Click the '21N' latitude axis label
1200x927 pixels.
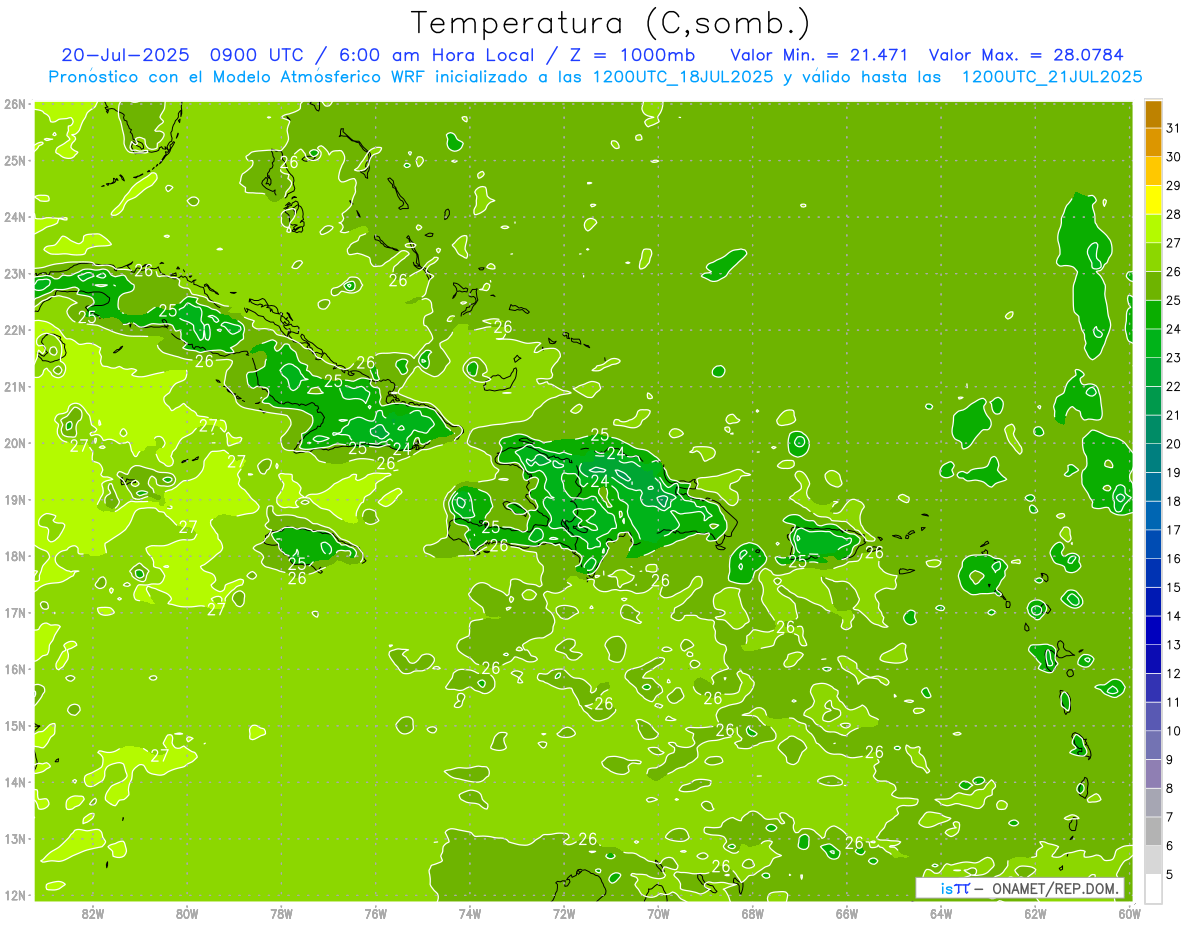(15, 386)
